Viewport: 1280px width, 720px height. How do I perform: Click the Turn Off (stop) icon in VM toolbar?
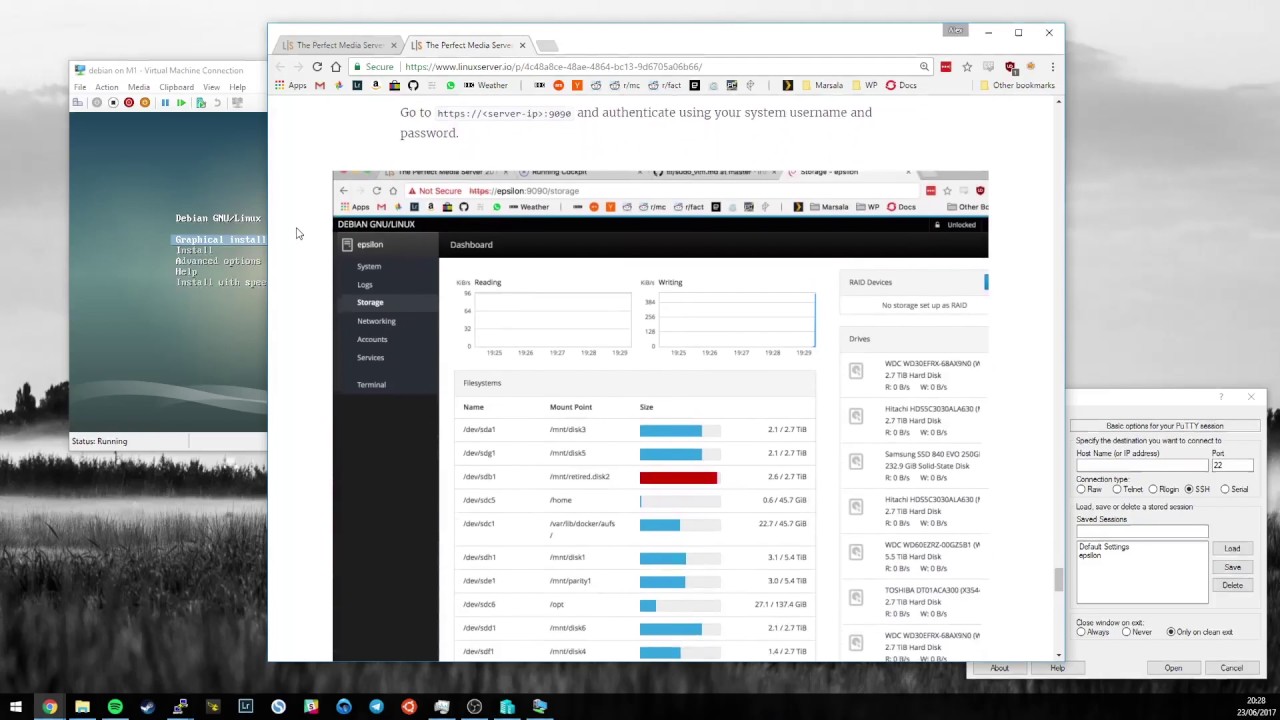coord(113,103)
